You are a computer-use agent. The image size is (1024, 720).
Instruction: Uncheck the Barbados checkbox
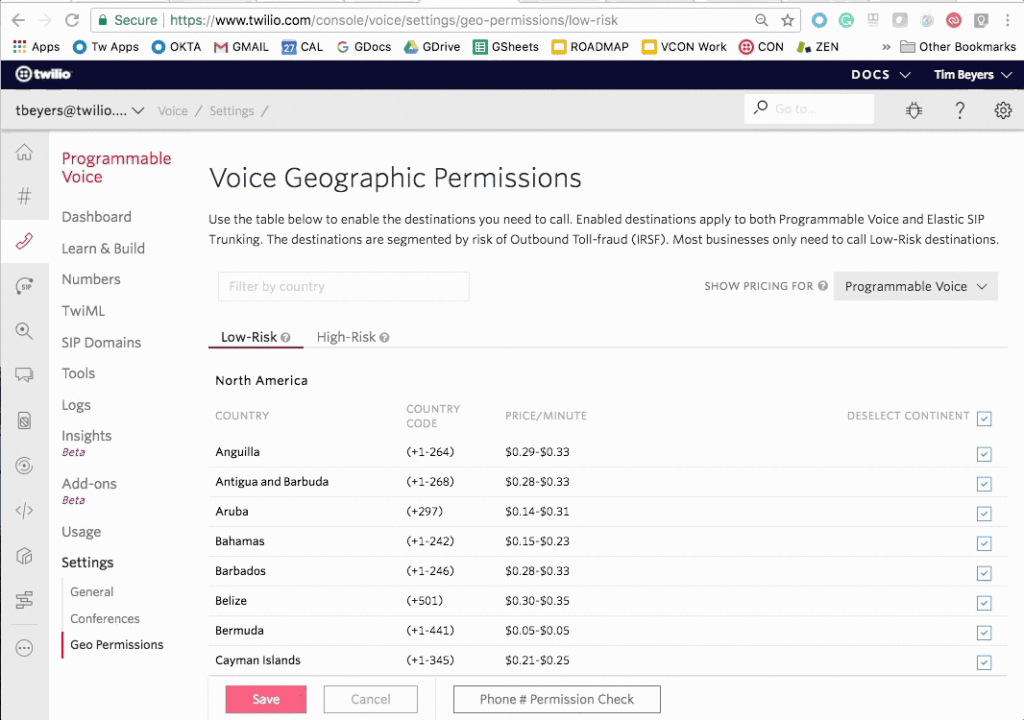tap(984, 573)
